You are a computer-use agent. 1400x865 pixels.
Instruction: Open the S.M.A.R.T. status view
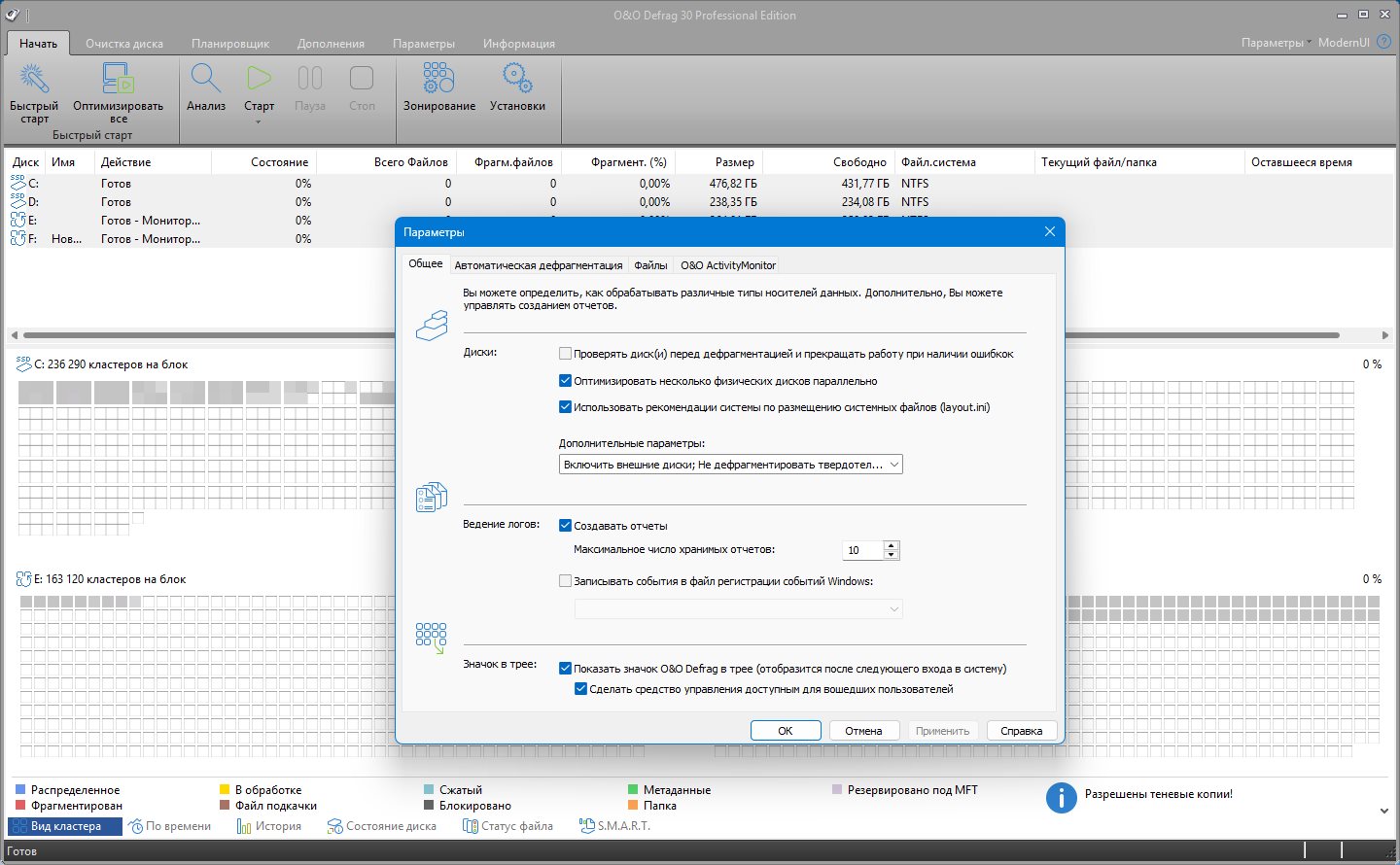point(614,826)
